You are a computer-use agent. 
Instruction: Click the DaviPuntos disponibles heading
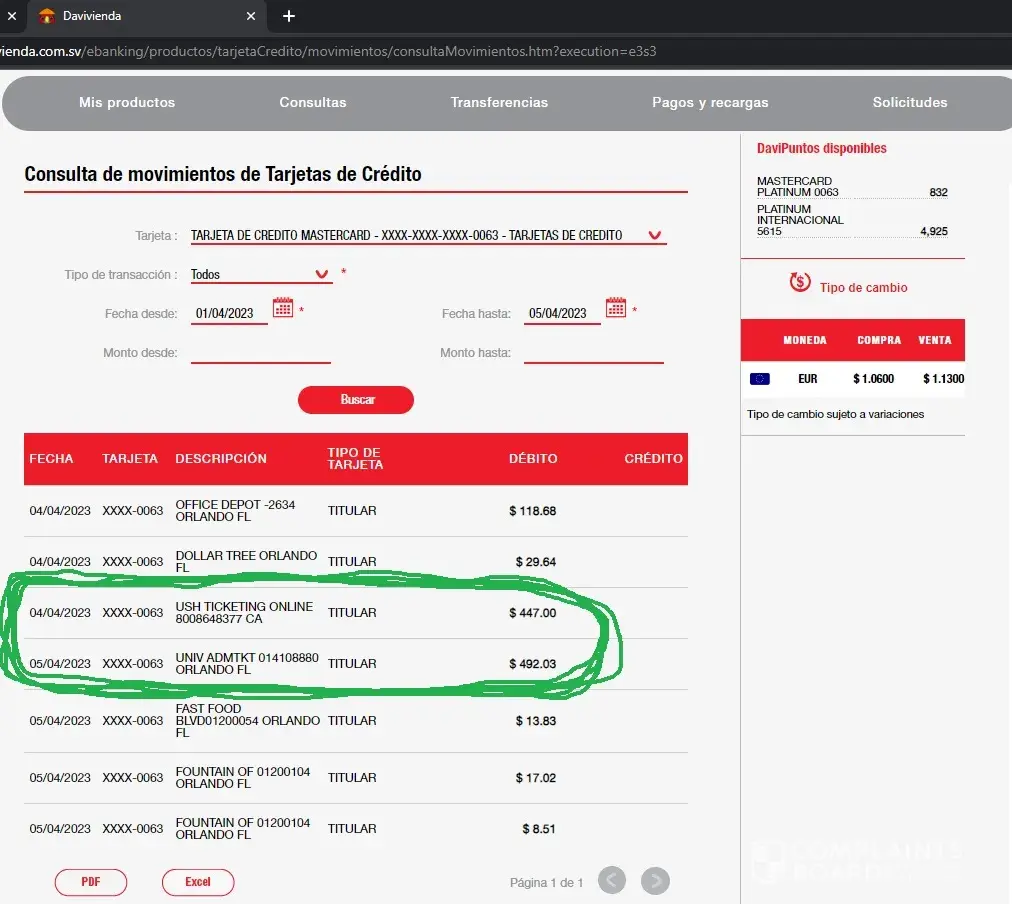pos(822,148)
